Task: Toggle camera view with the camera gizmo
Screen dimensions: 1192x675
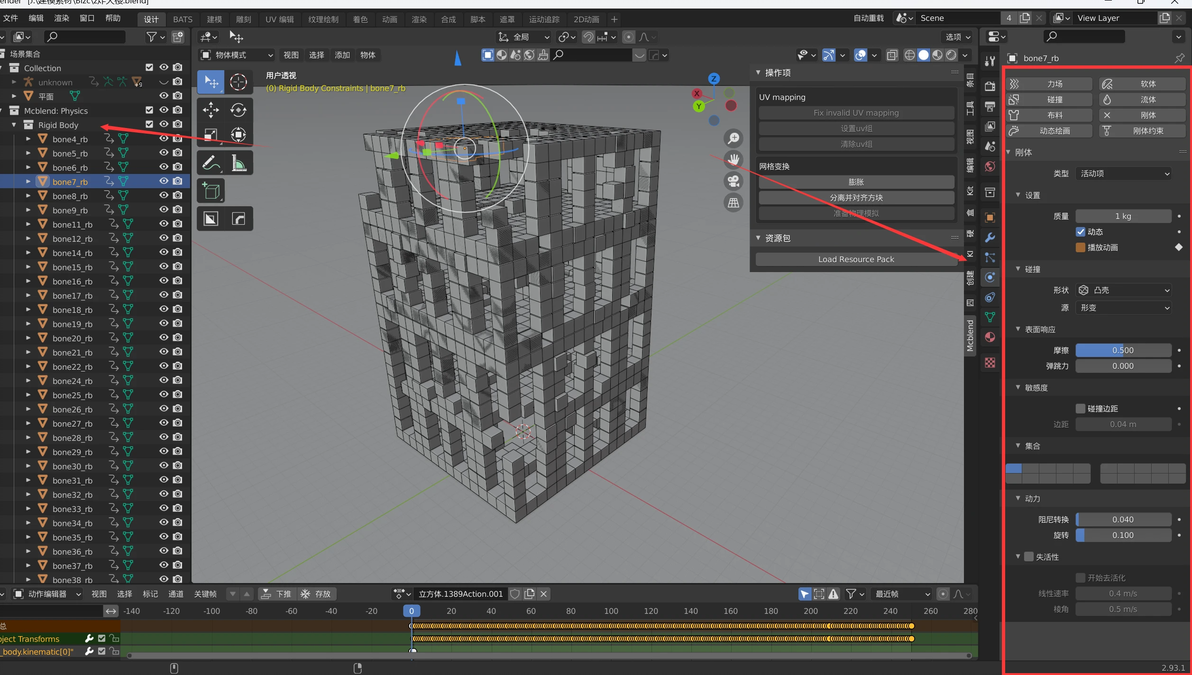Action: pos(733,181)
